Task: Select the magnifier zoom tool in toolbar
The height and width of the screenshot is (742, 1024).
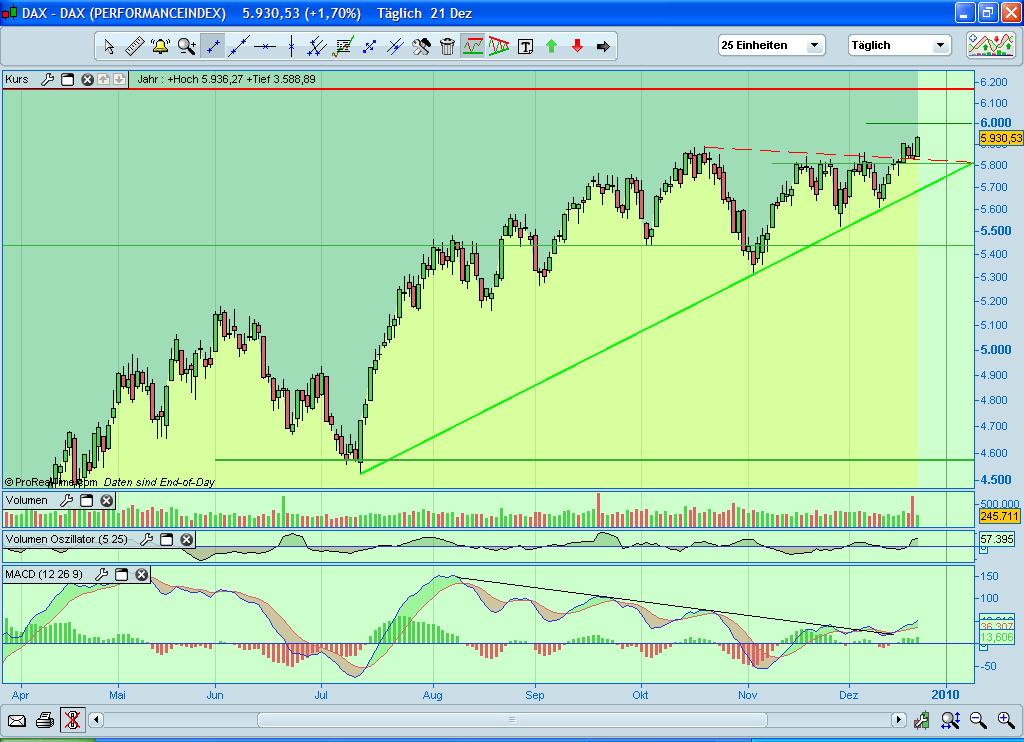Action: click(x=187, y=46)
